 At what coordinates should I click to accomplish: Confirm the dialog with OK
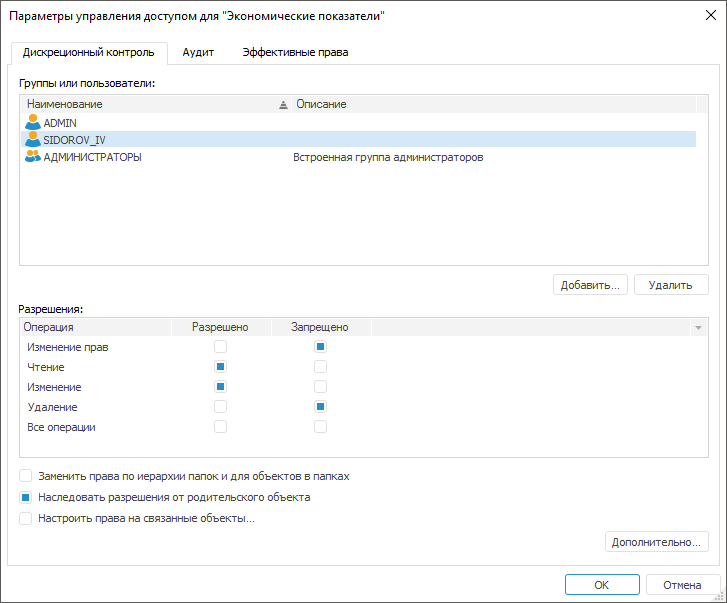601,584
